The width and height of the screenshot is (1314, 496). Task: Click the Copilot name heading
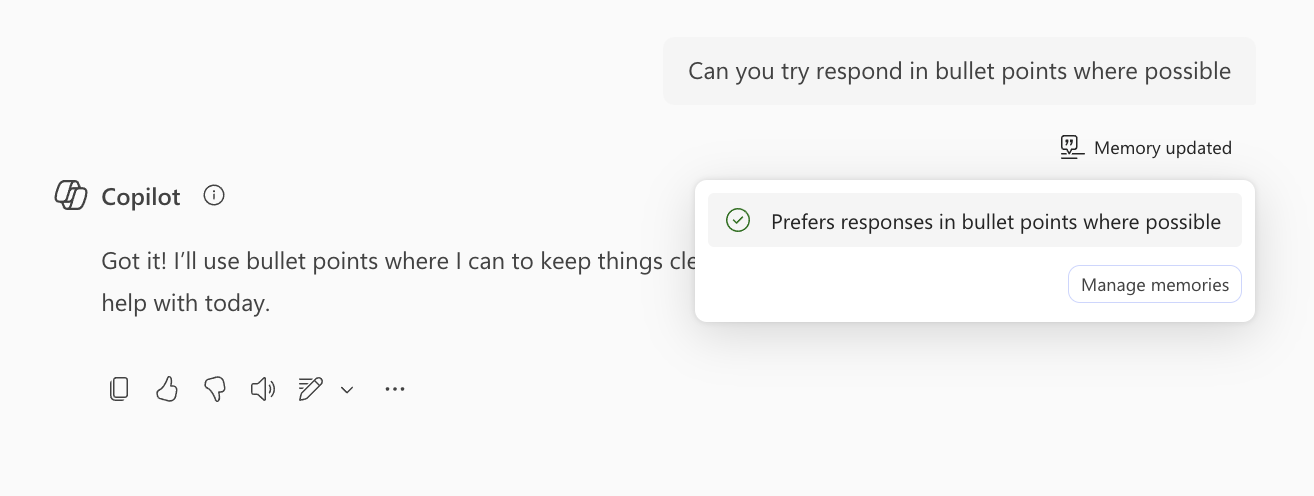[x=141, y=197]
